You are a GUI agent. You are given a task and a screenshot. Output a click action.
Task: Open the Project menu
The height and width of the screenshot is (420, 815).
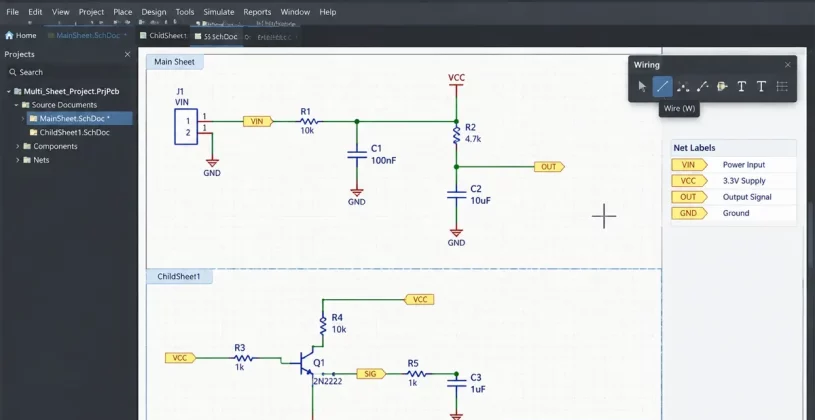pos(91,12)
